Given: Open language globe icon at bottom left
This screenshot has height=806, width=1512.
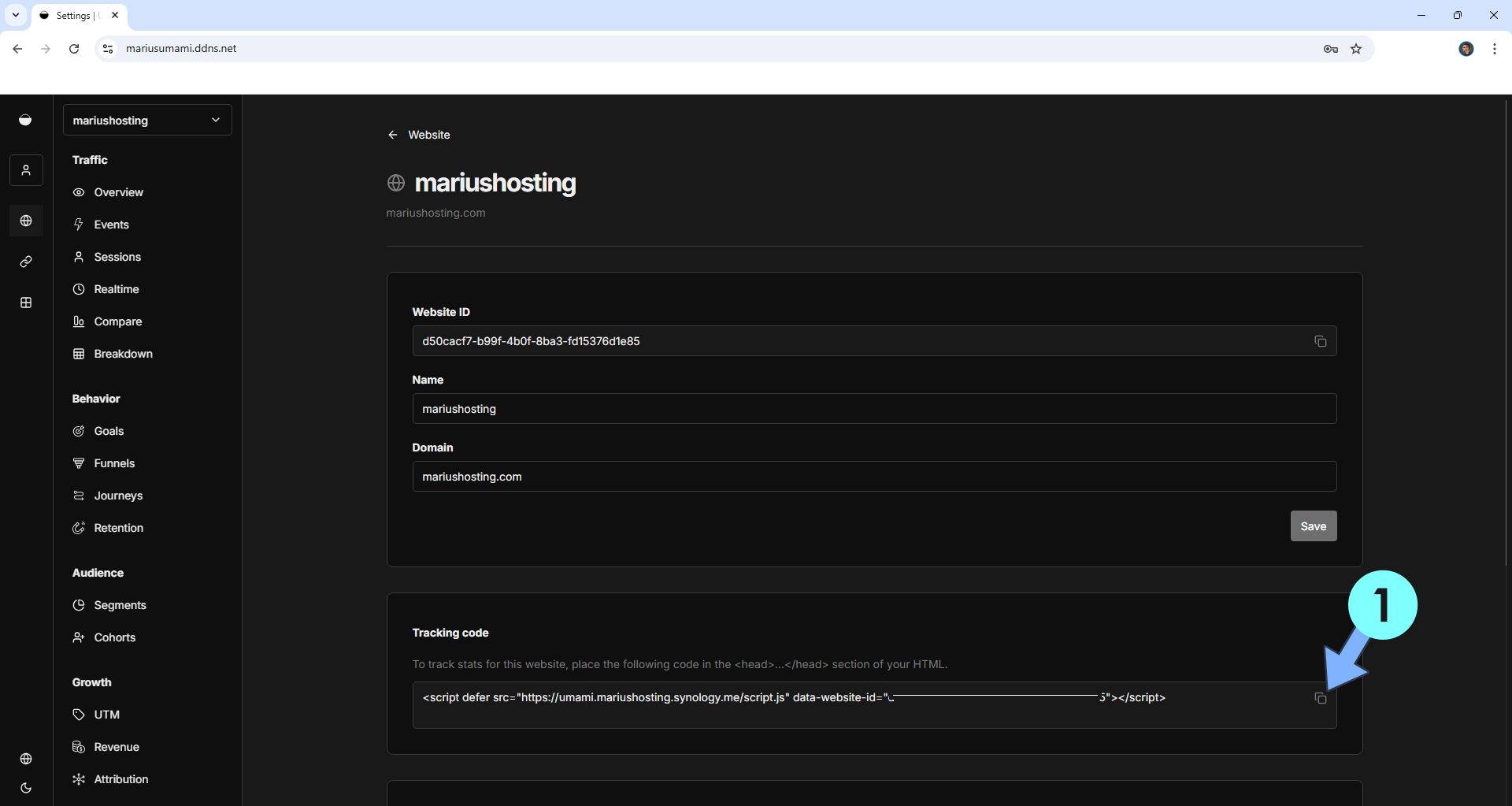Looking at the screenshot, I should coord(26,759).
